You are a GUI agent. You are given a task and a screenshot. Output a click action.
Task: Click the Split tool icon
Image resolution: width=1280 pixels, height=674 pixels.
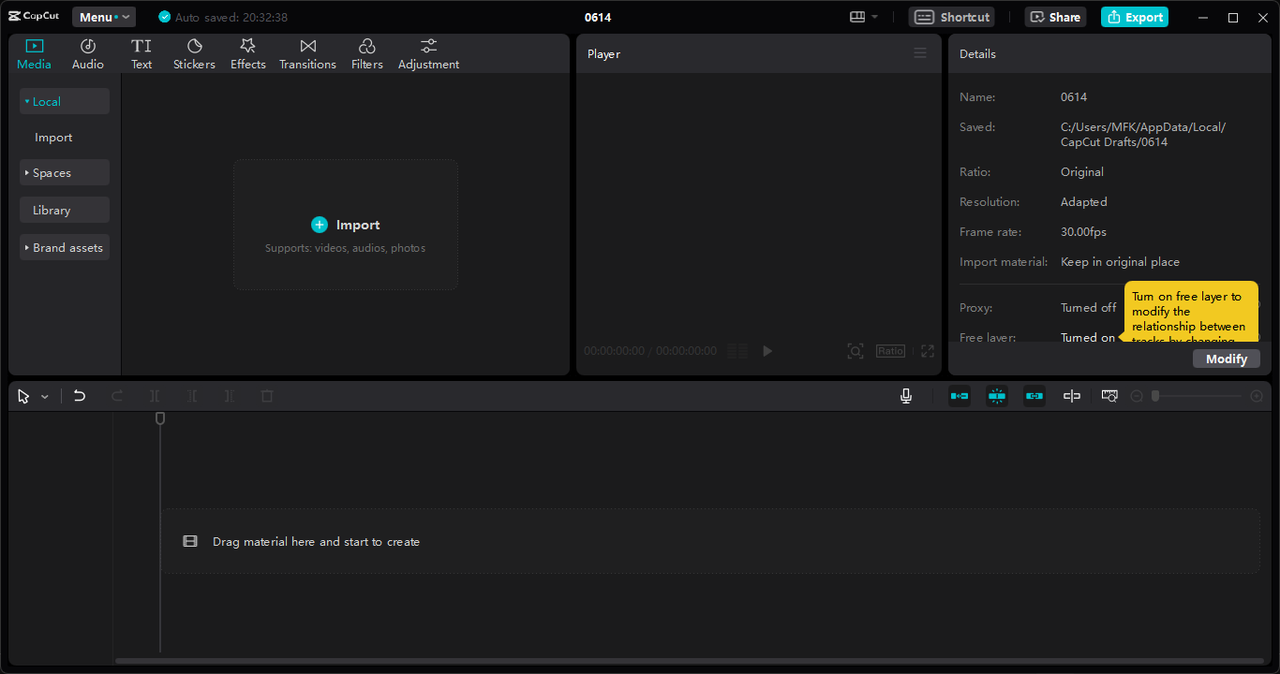[154, 396]
